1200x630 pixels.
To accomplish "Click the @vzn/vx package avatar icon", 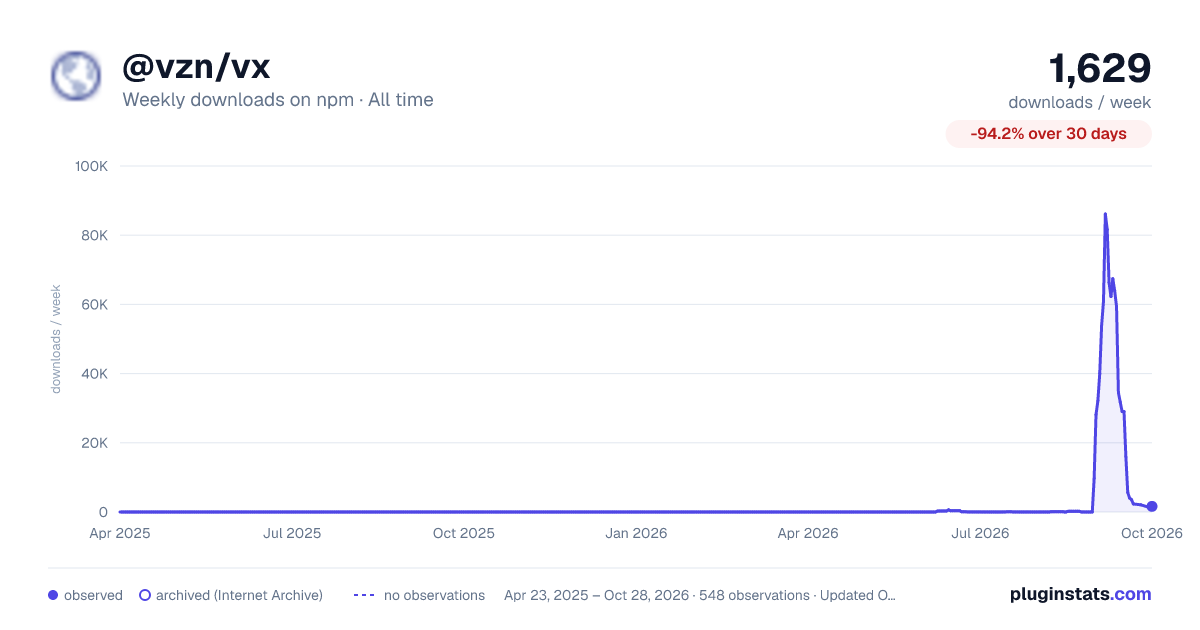I will (76, 76).
